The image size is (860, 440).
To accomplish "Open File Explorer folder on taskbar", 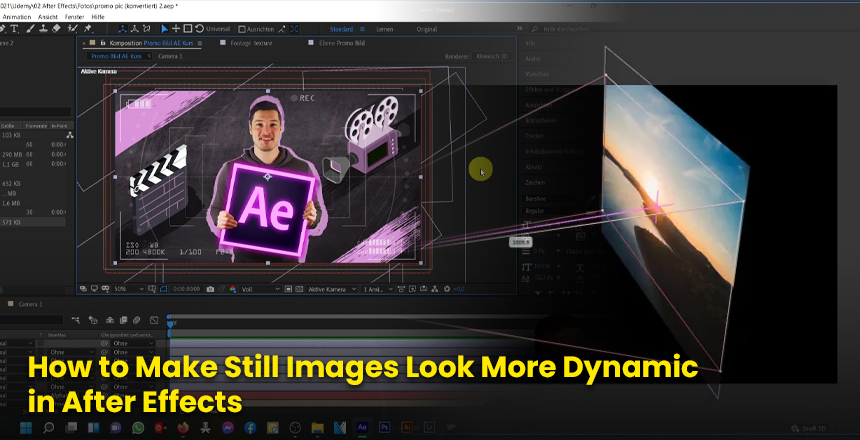I will [x=317, y=427].
